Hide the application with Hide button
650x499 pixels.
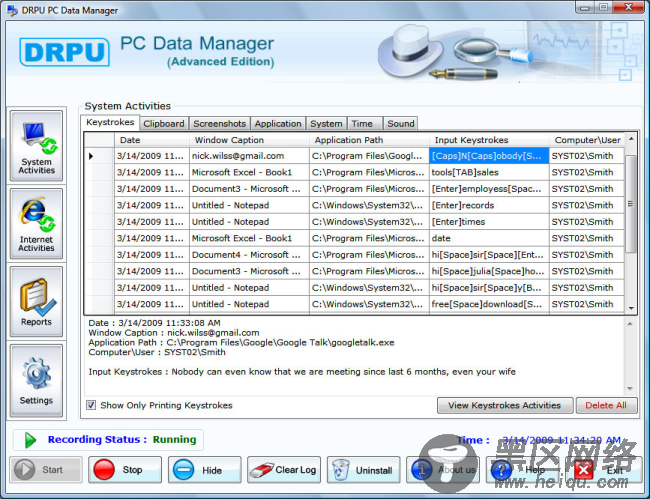pos(204,470)
